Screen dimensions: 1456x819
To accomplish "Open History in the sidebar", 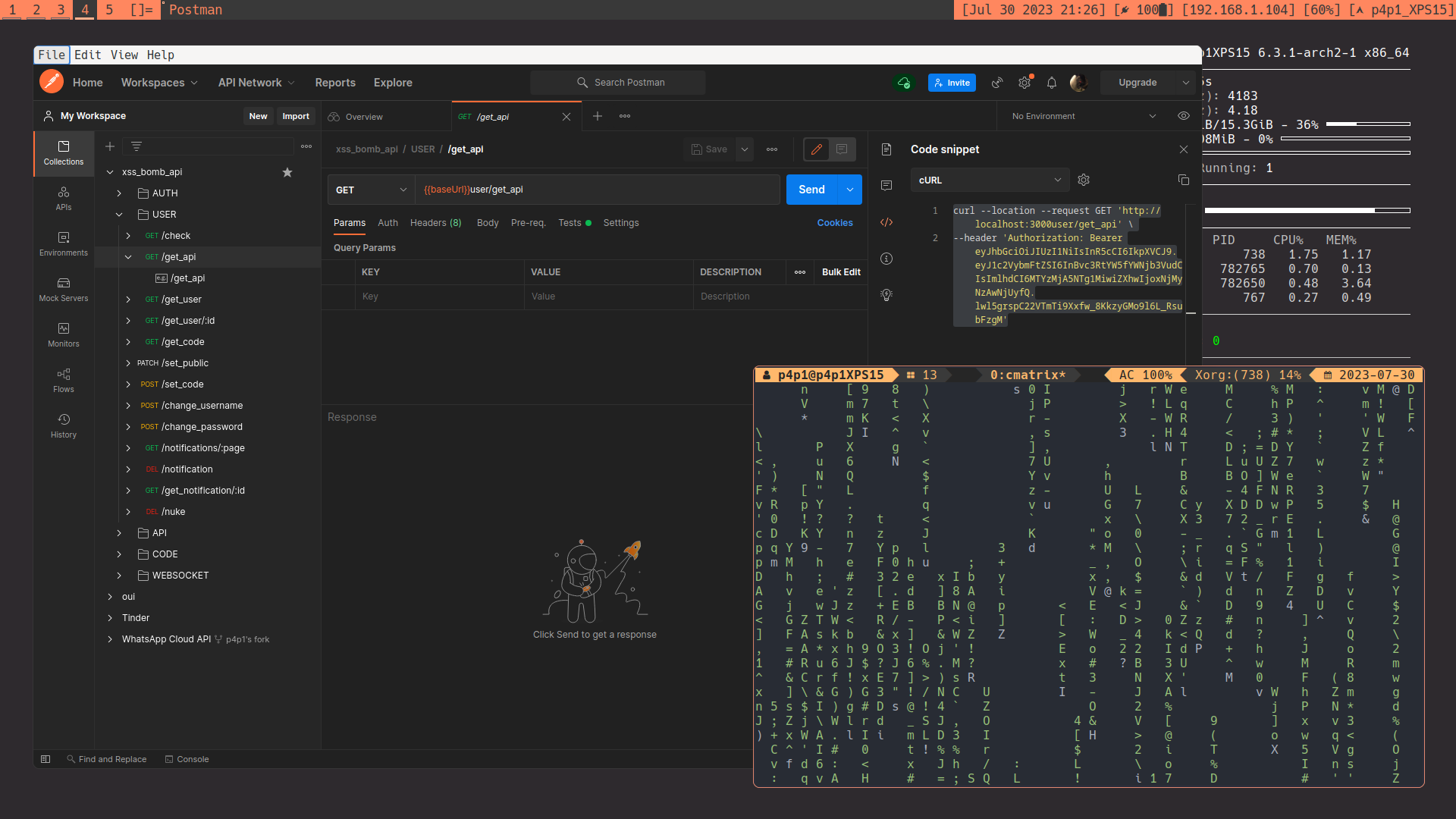I will click(x=64, y=425).
